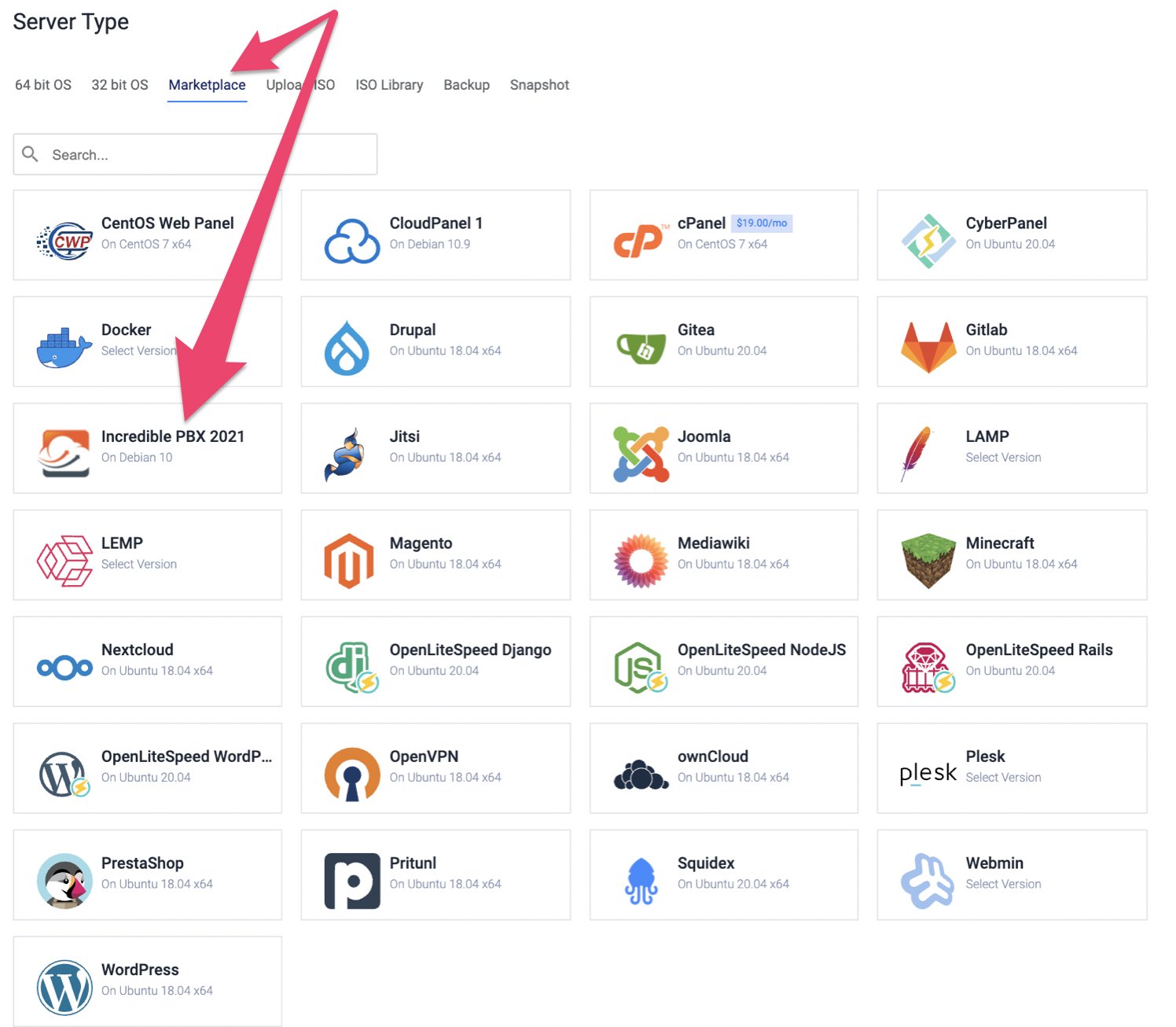Screen dimensions: 1176x1027
Task: Click the Gitlab fox icon
Action: point(928,348)
